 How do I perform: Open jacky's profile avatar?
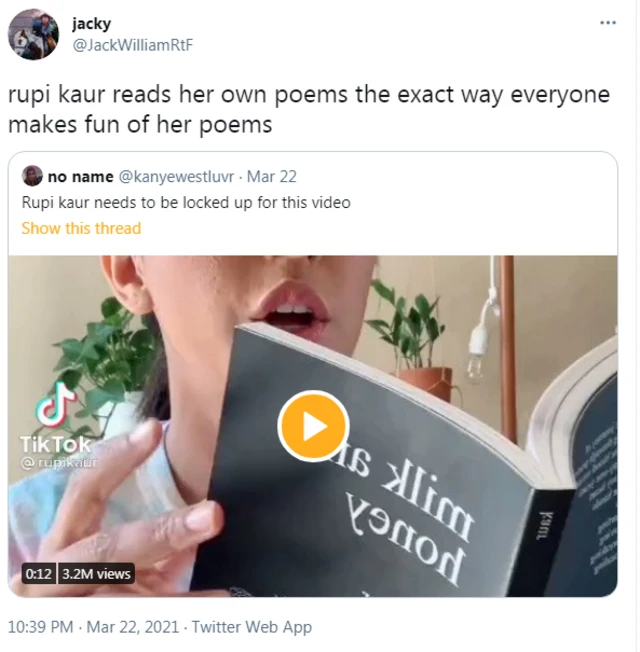[x=33, y=35]
